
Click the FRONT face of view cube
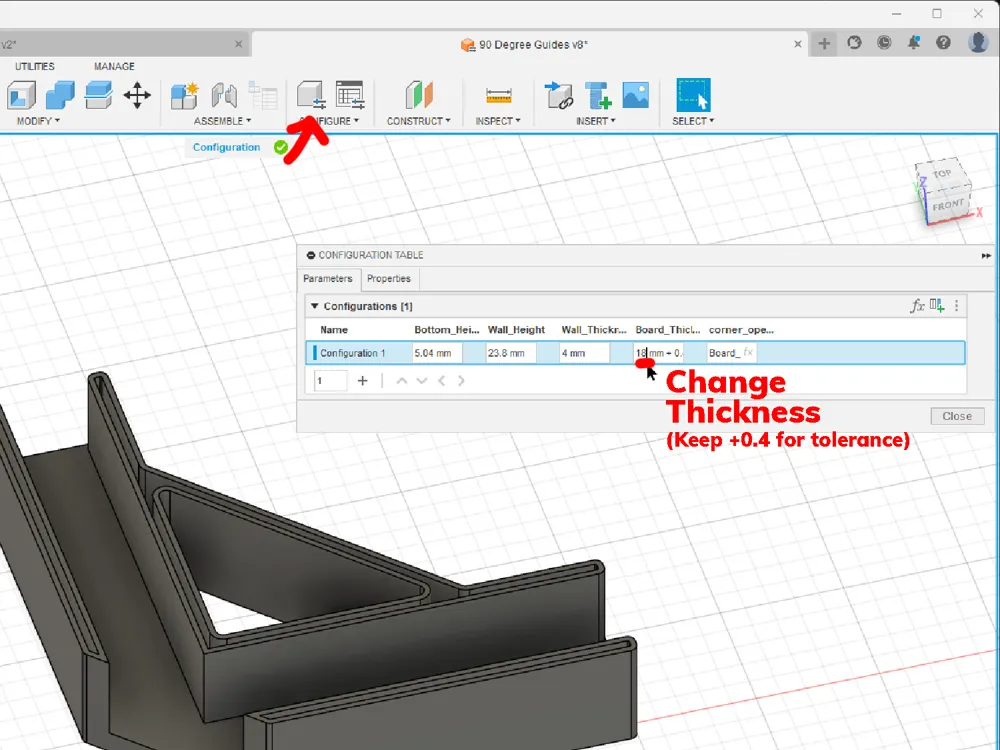(x=948, y=205)
